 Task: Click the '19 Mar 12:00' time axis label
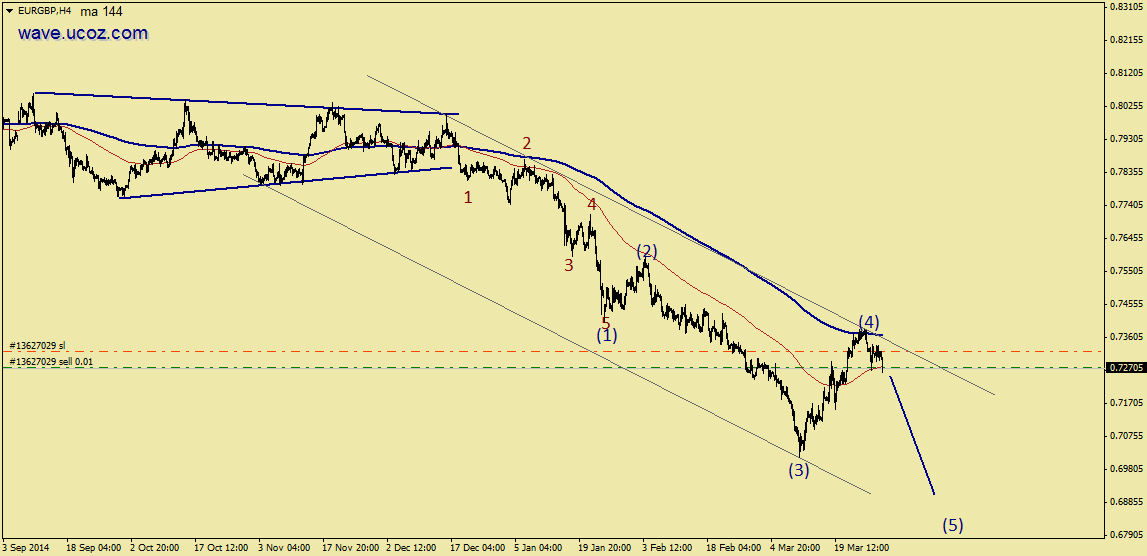point(863,548)
